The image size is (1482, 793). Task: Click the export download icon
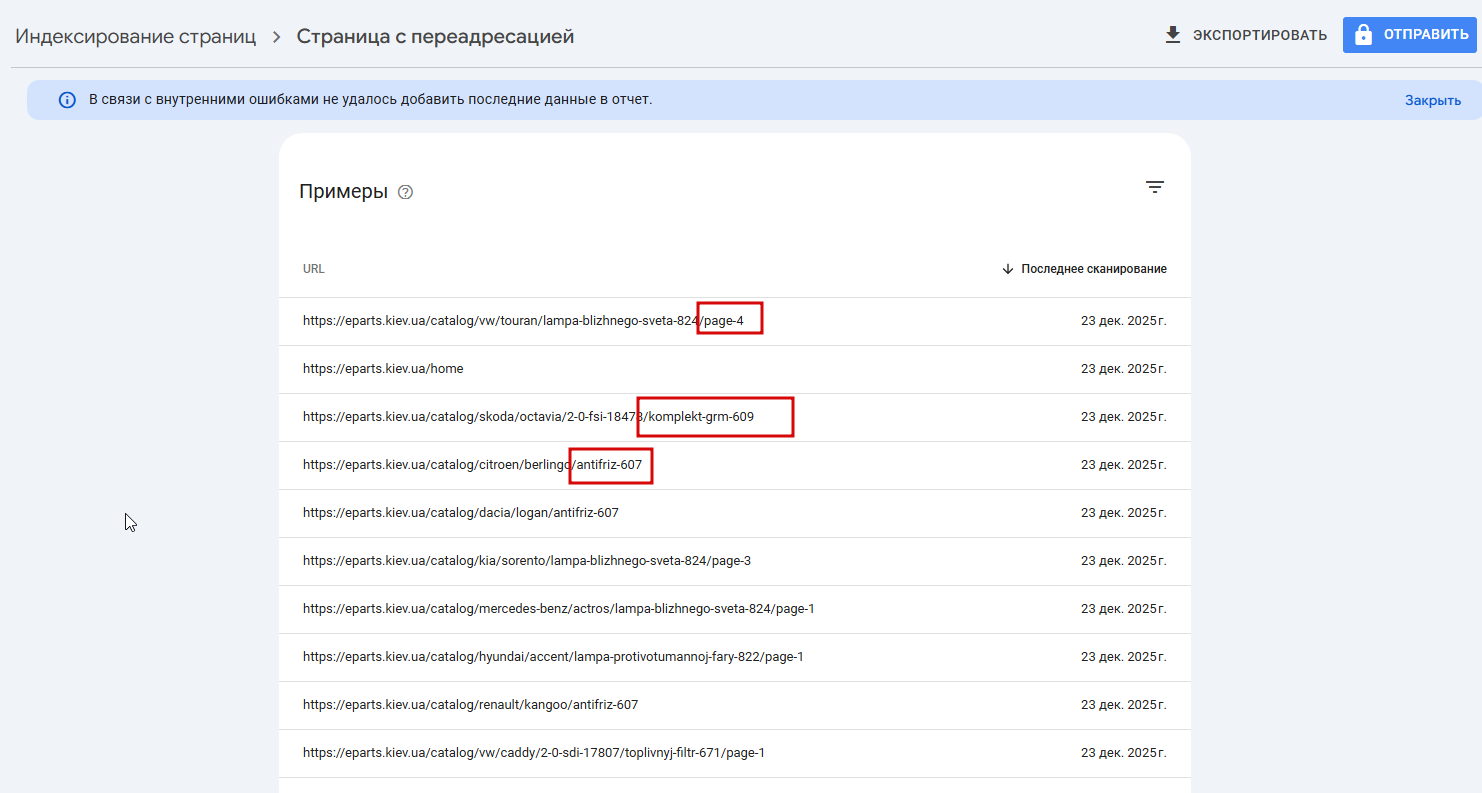point(1173,35)
